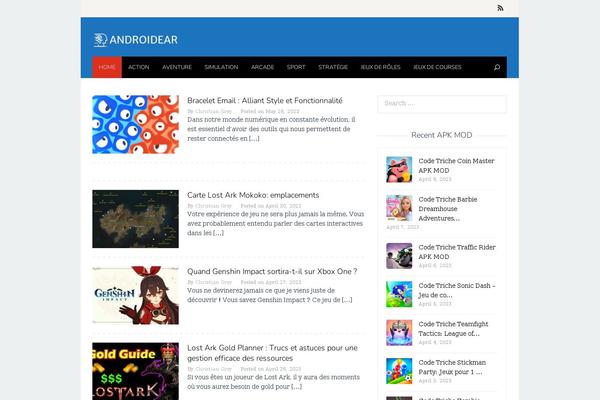The width and height of the screenshot is (600, 400).
Task: Open the Sport category
Action: (296, 67)
